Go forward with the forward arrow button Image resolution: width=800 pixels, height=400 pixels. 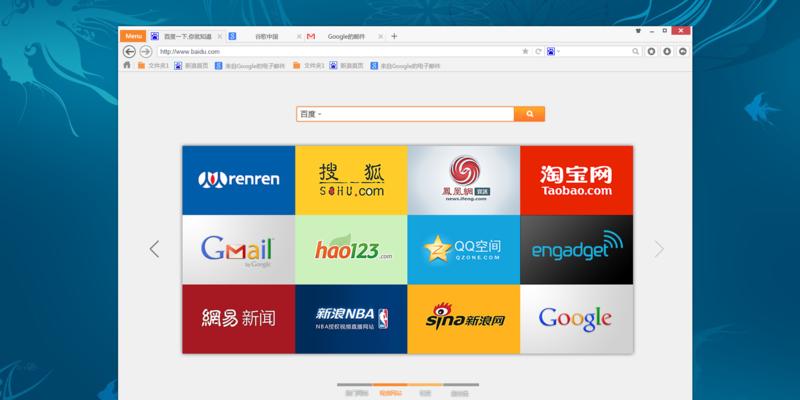146,52
